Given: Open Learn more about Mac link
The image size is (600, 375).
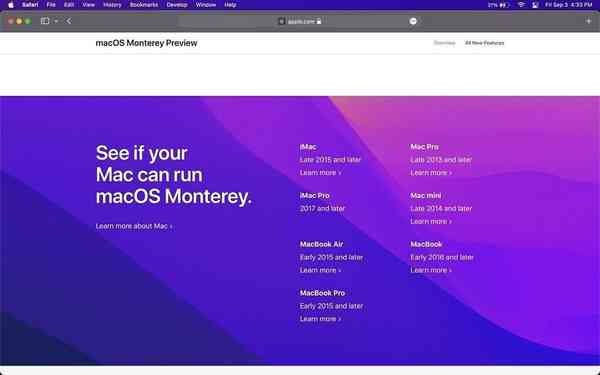Looking at the screenshot, I should coord(134,226).
